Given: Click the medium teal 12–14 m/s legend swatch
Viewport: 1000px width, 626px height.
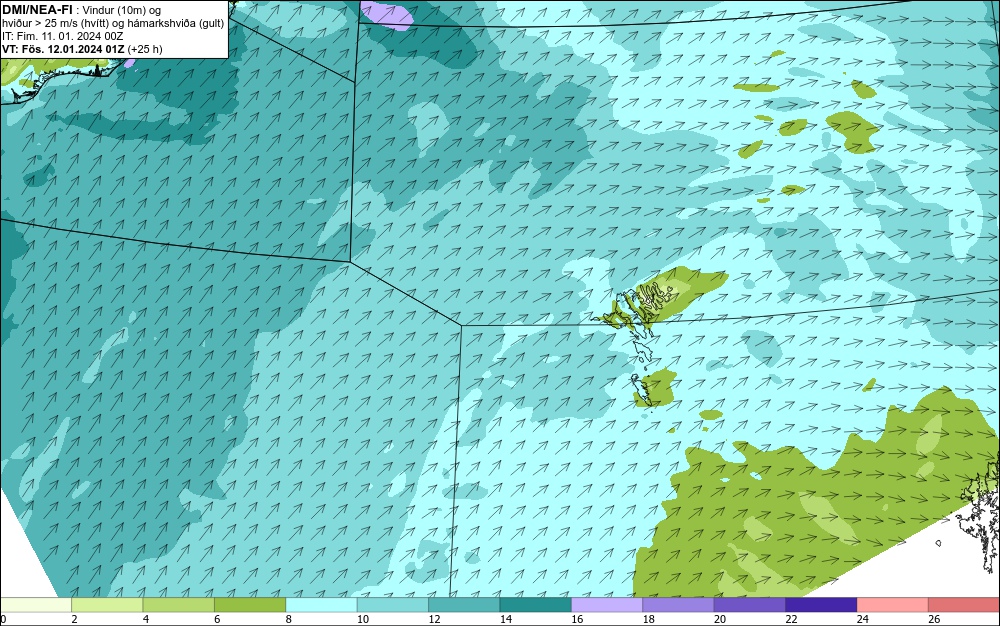Looking at the screenshot, I should 464,605.
